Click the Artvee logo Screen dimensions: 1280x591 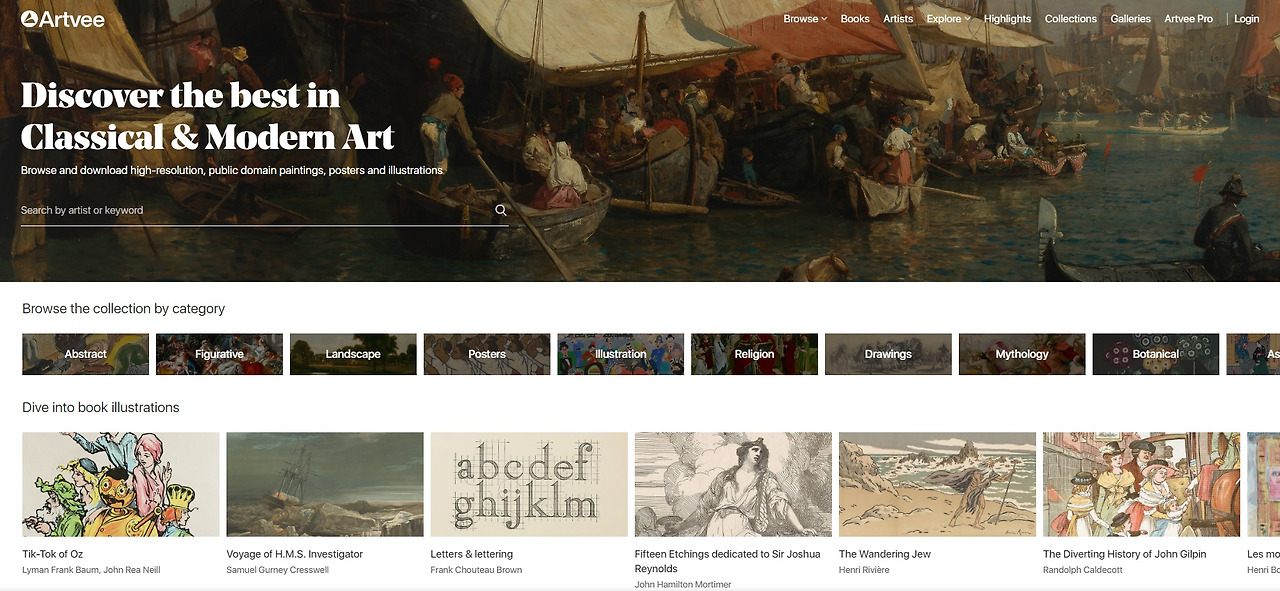tap(62, 19)
